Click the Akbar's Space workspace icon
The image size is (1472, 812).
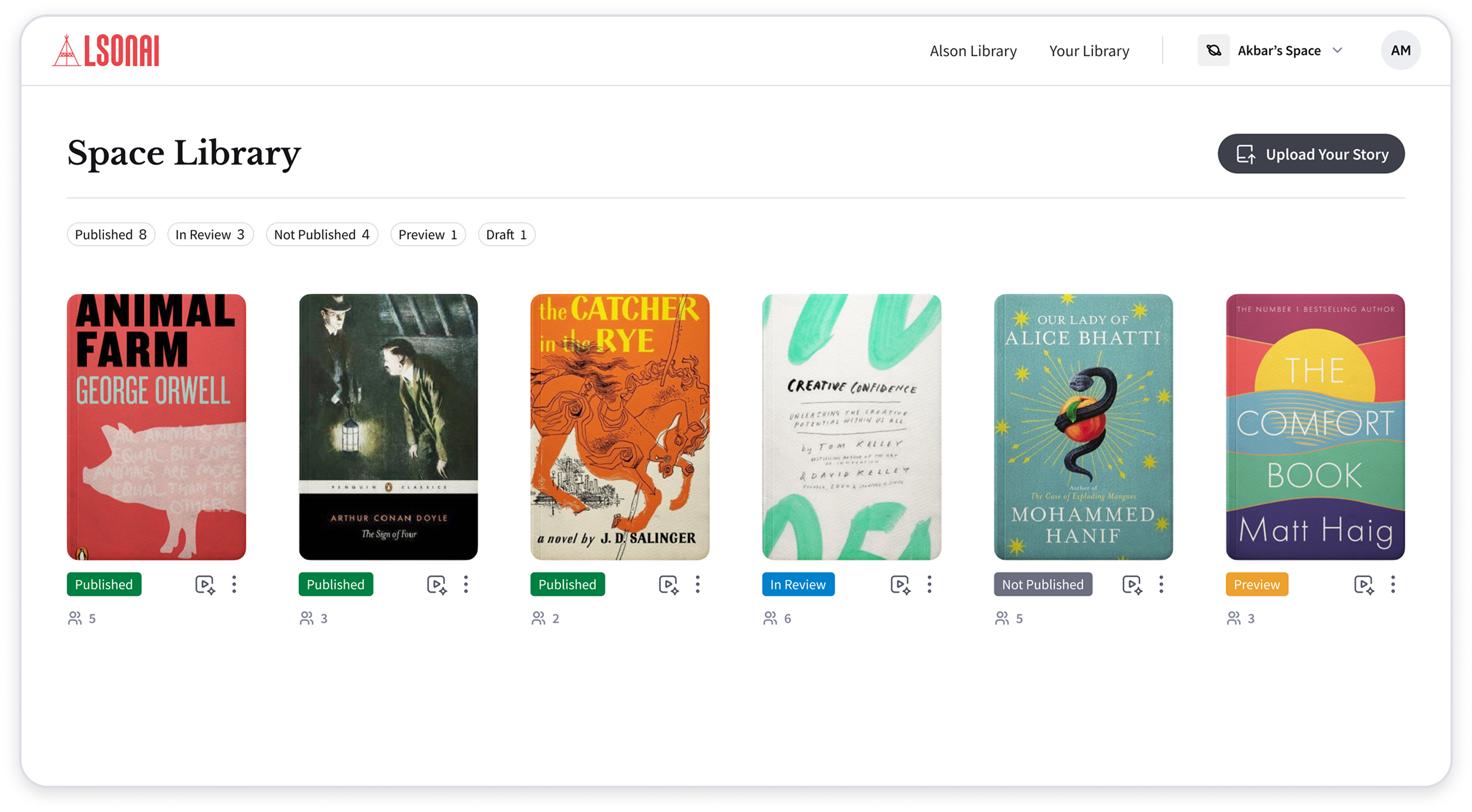(1213, 51)
